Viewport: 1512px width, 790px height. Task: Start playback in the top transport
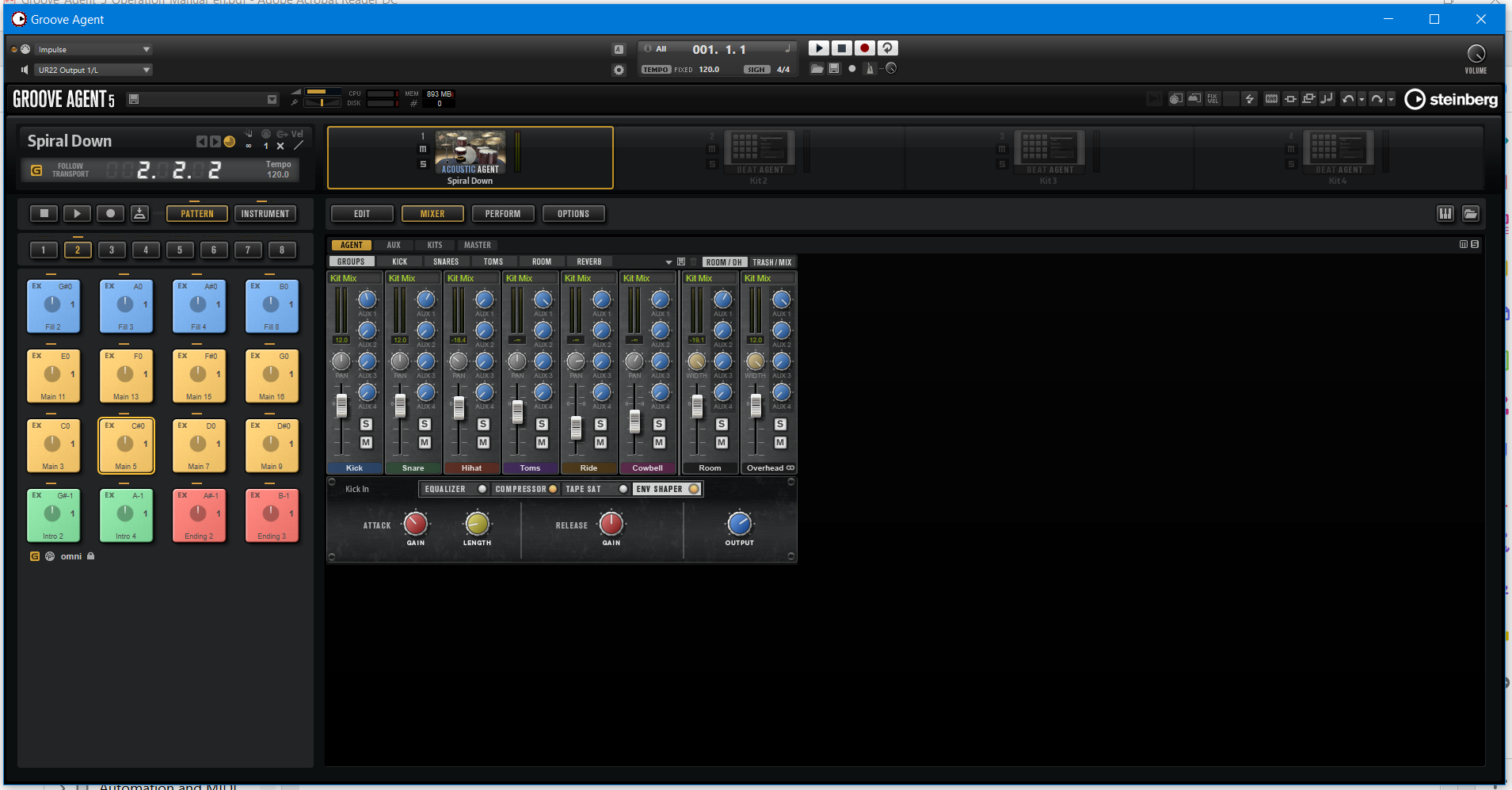[x=819, y=48]
